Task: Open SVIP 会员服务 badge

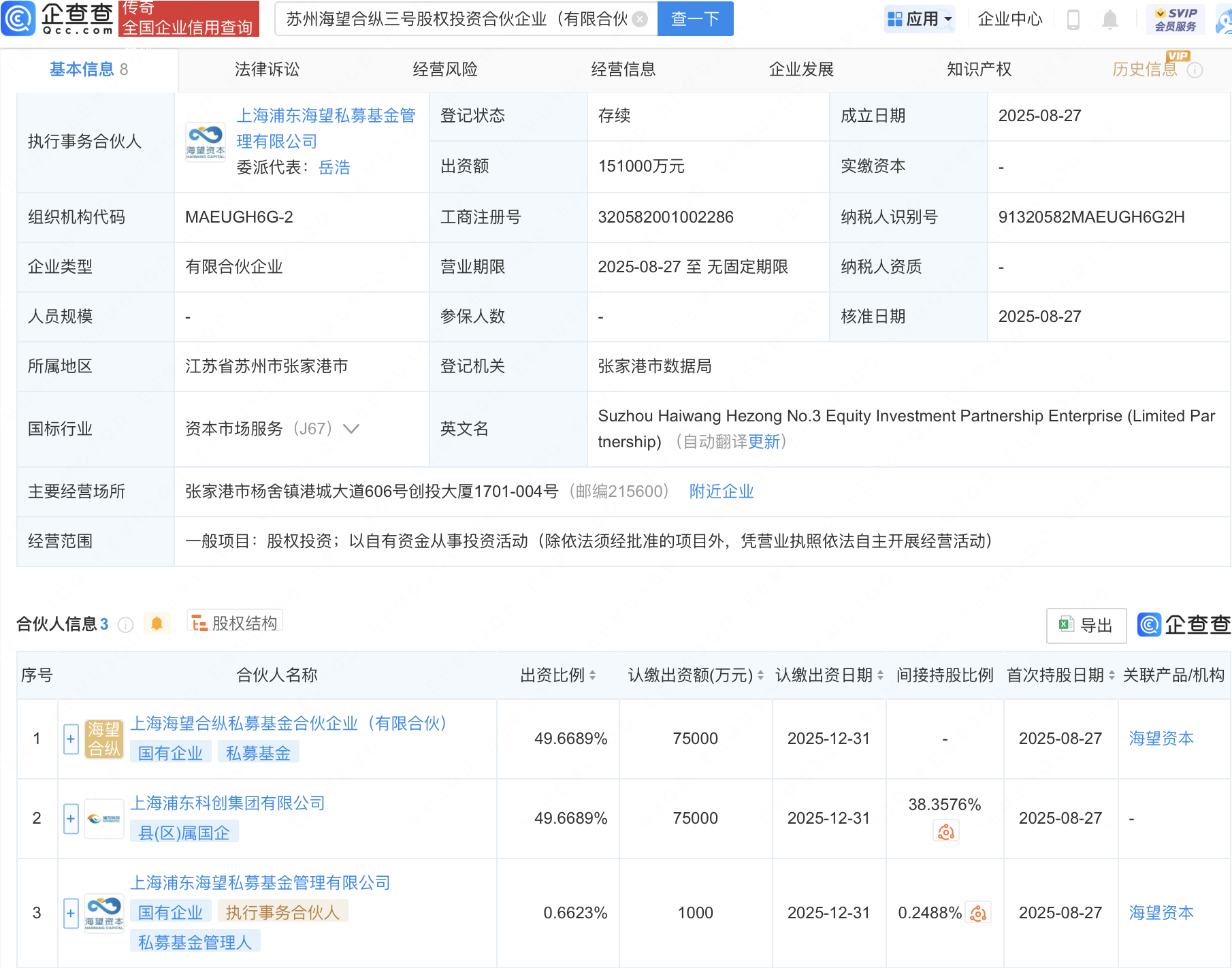Action: 1176,19
